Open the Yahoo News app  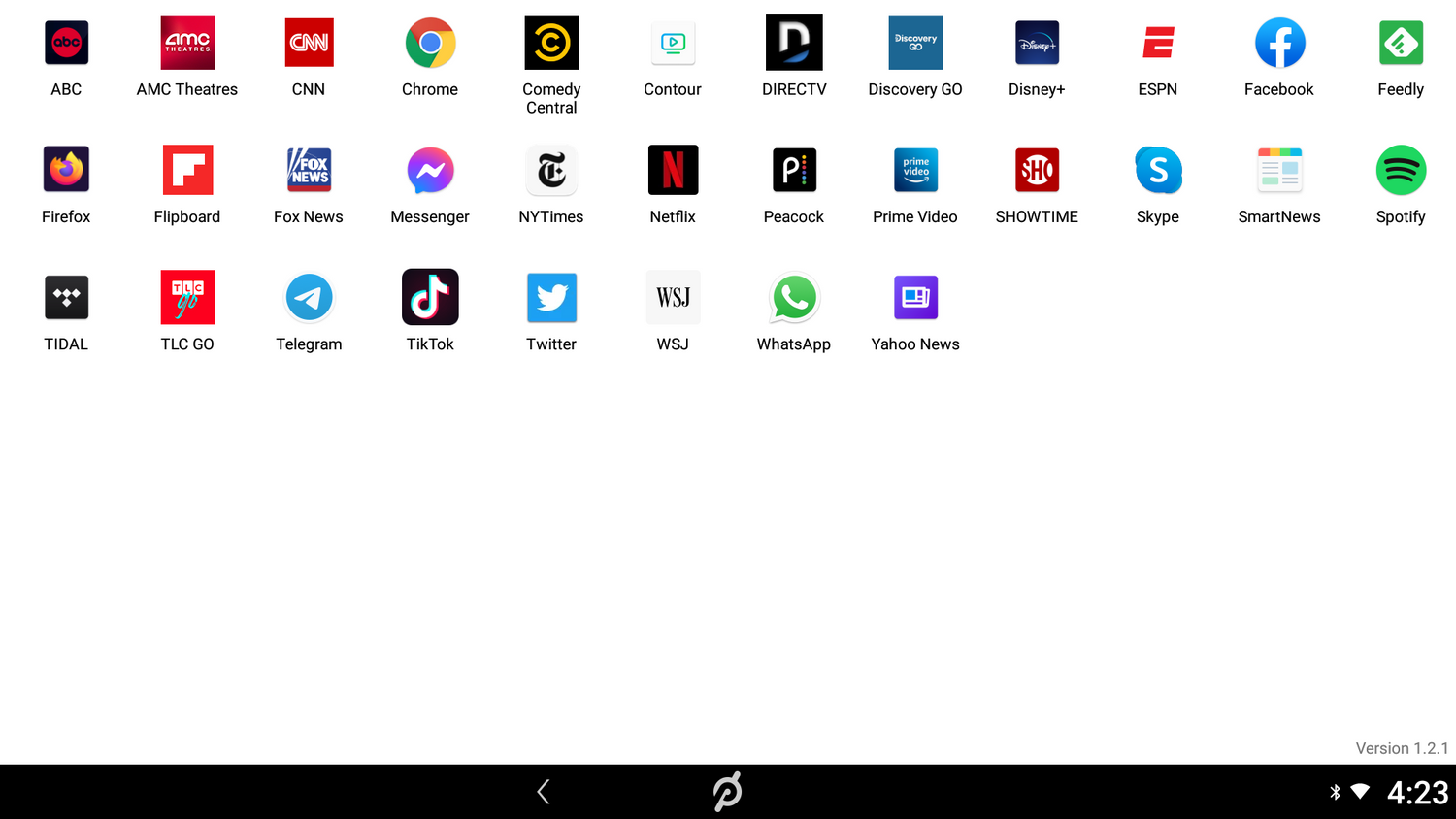click(915, 298)
